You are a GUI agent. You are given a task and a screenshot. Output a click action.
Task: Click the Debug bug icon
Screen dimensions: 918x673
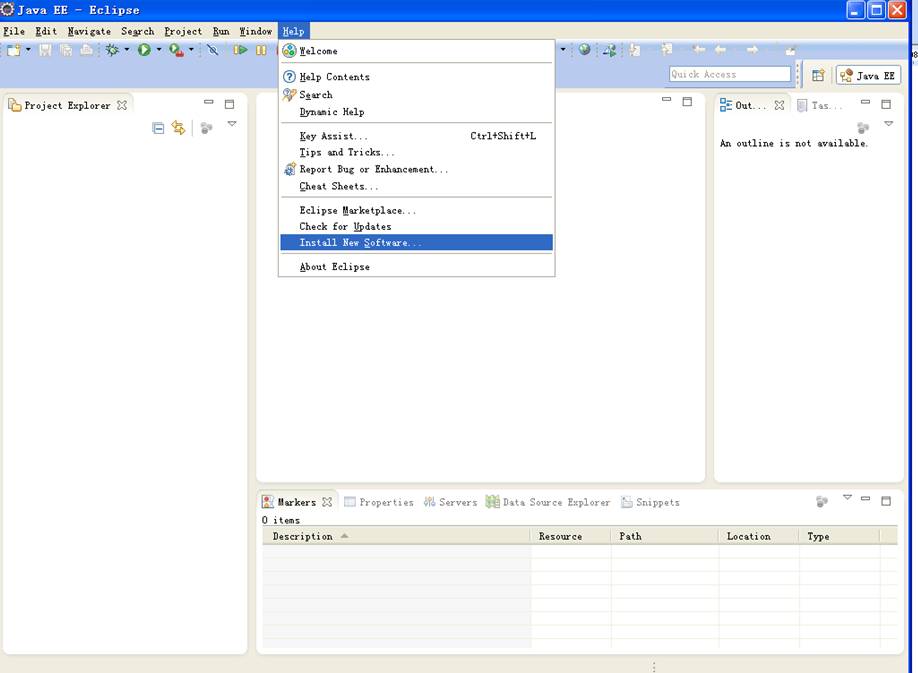112,50
